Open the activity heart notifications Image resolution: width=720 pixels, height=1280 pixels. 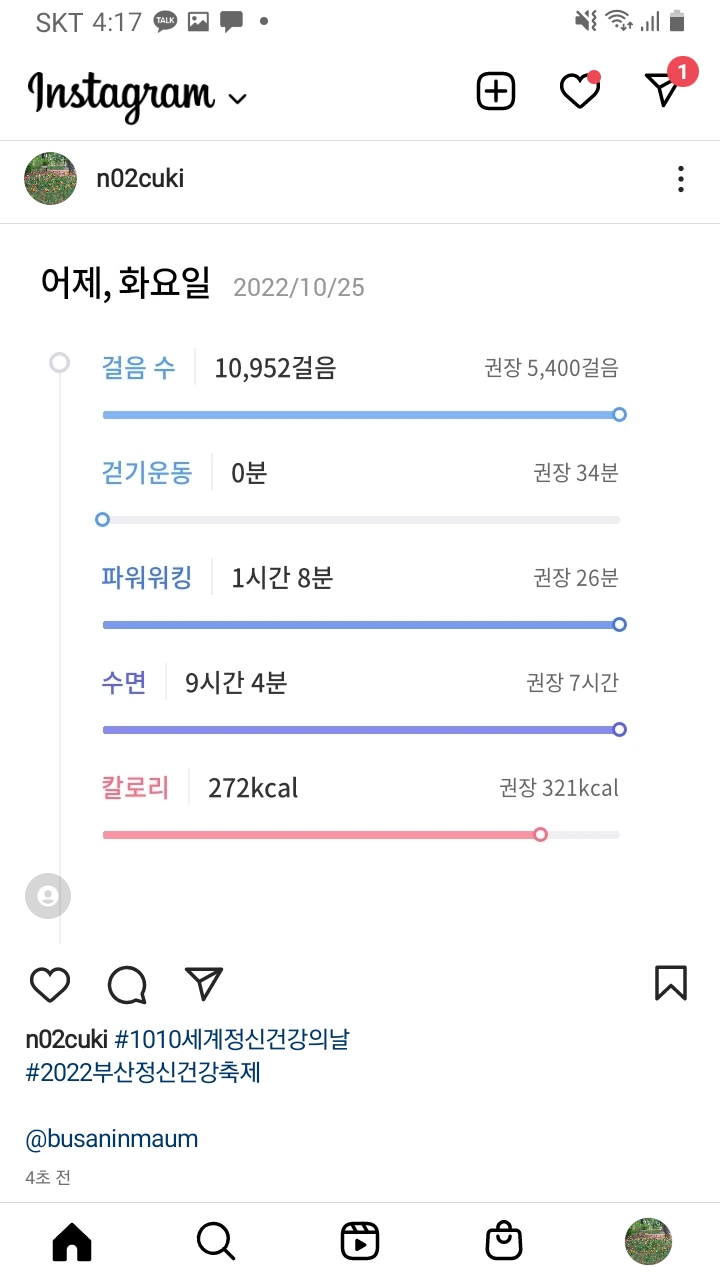(579, 91)
